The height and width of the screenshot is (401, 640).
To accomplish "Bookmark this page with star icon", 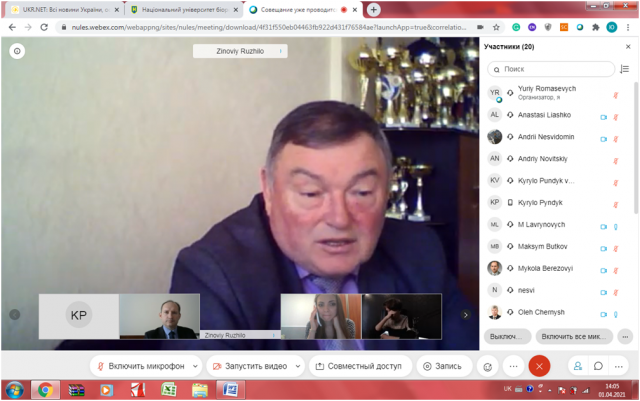I will click(x=496, y=27).
